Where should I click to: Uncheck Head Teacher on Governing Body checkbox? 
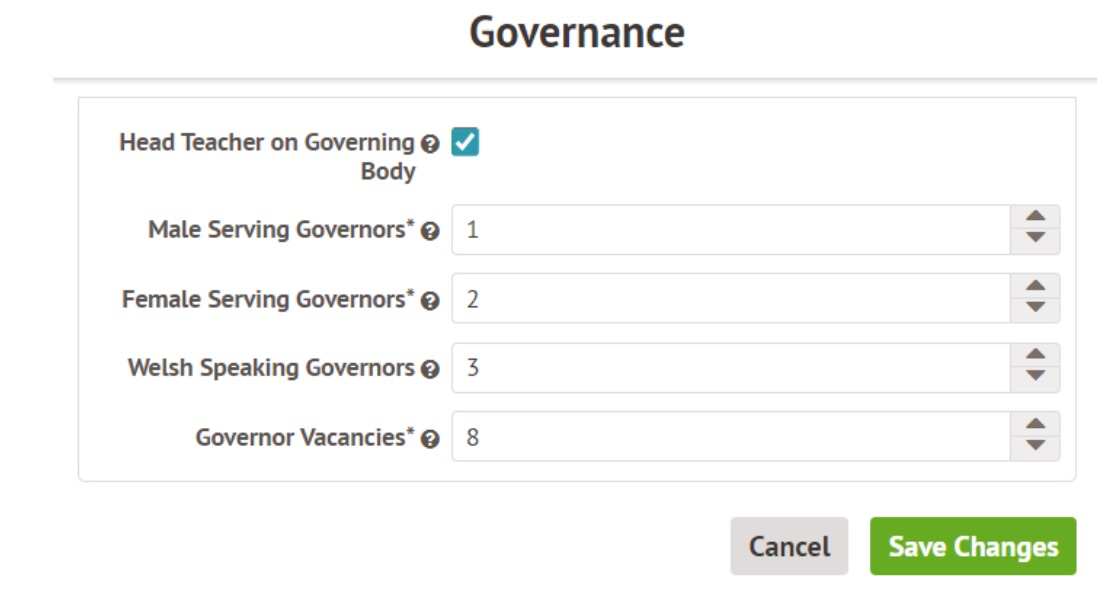[x=465, y=142]
